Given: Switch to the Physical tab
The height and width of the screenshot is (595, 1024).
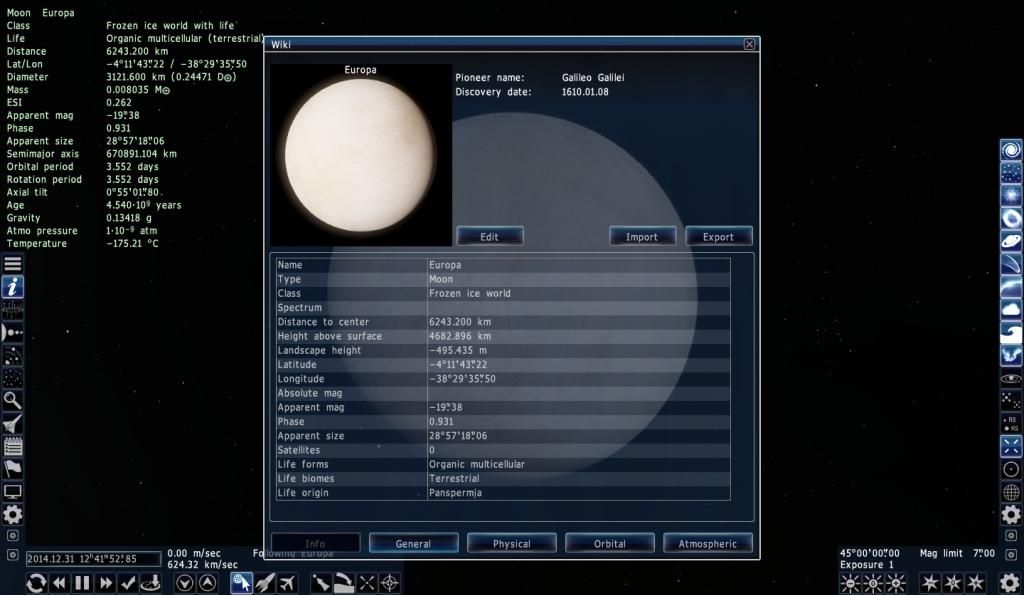Looking at the screenshot, I should point(511,544).
